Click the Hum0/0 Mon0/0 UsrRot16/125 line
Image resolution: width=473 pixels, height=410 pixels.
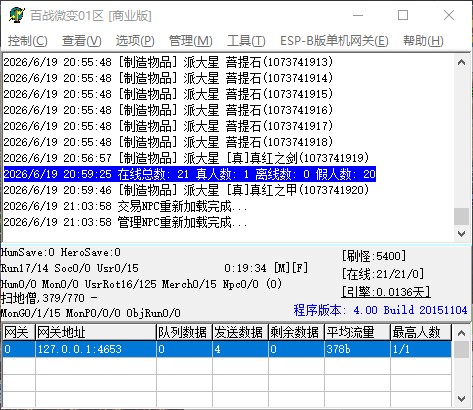coord(141,284)
